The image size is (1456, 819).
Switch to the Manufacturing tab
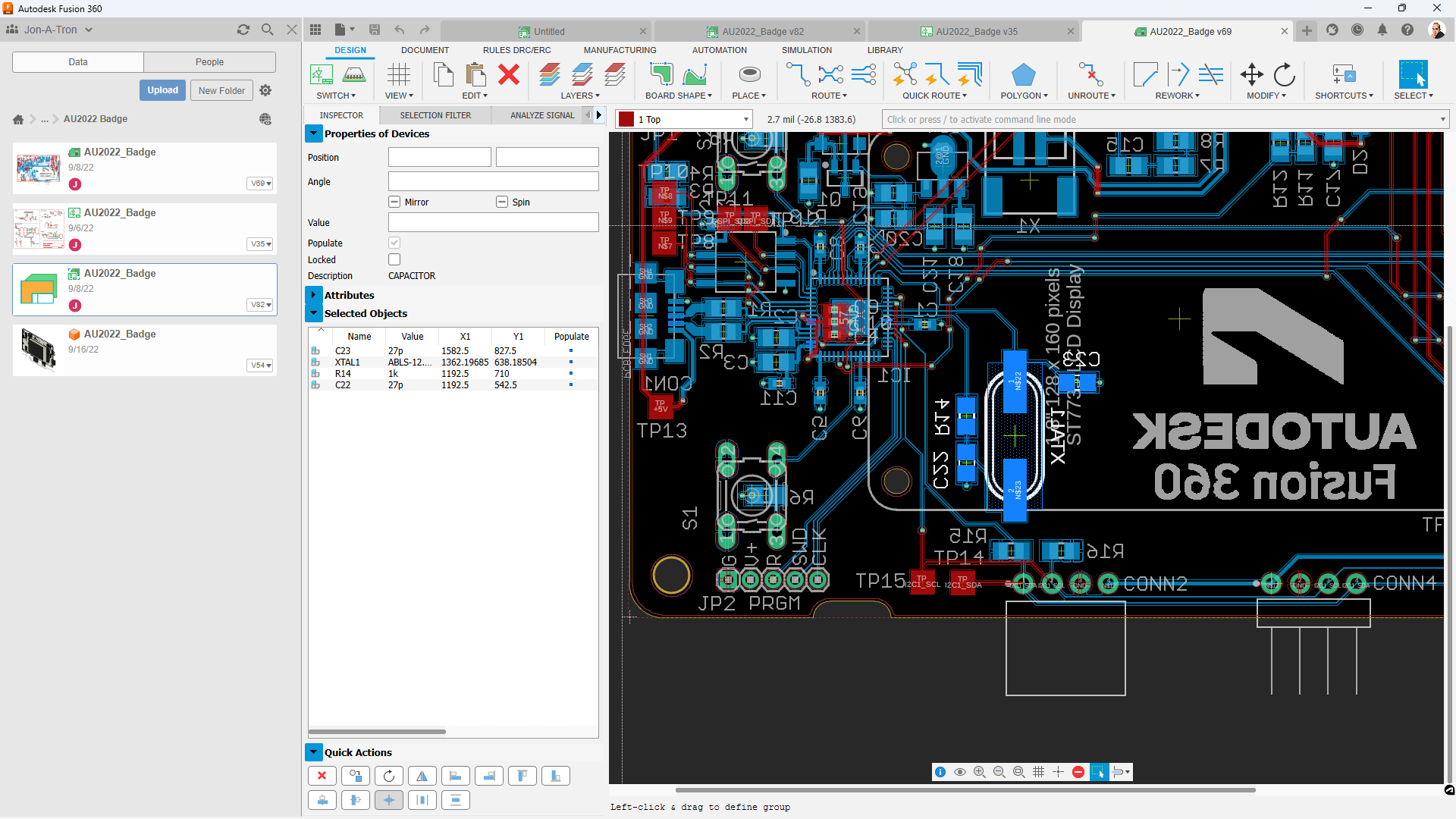[x=620, y=50]
